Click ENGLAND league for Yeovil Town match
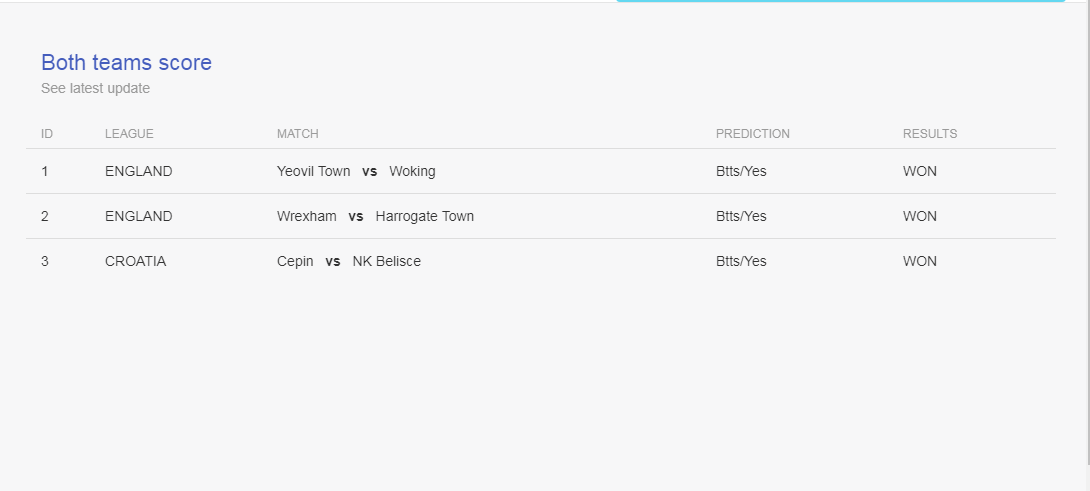Screen dimensions: 1090x491 (138, 171)
